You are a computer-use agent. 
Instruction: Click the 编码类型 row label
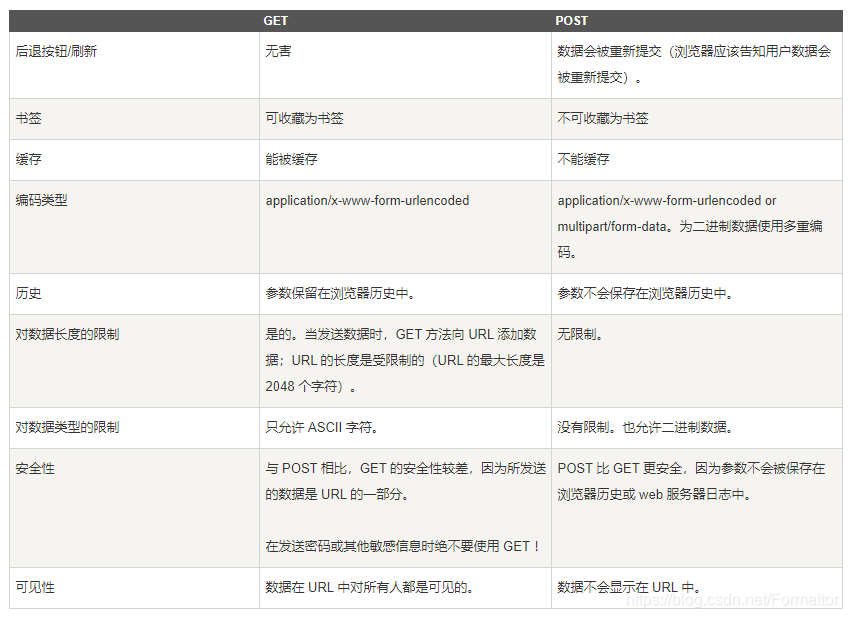37,200
